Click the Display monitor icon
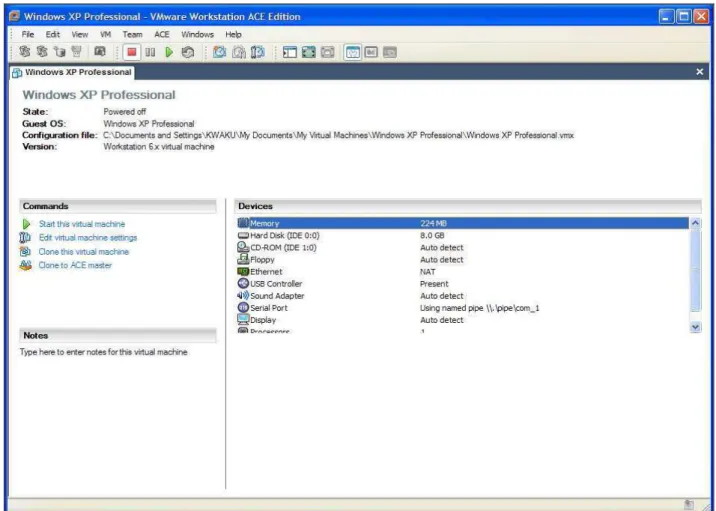The width and height of the screenshot is (716, 511). [x=243, y=320]
